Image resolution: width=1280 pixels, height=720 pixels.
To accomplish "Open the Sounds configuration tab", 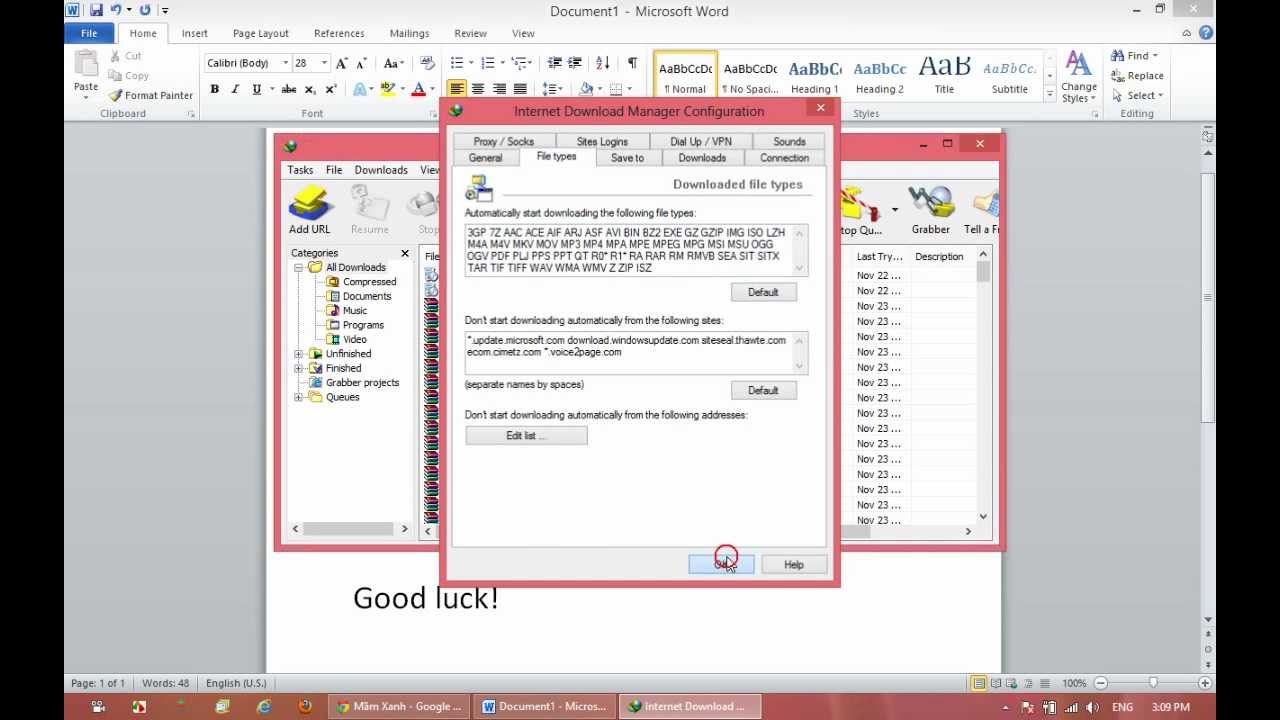I will tap(789, 141).
